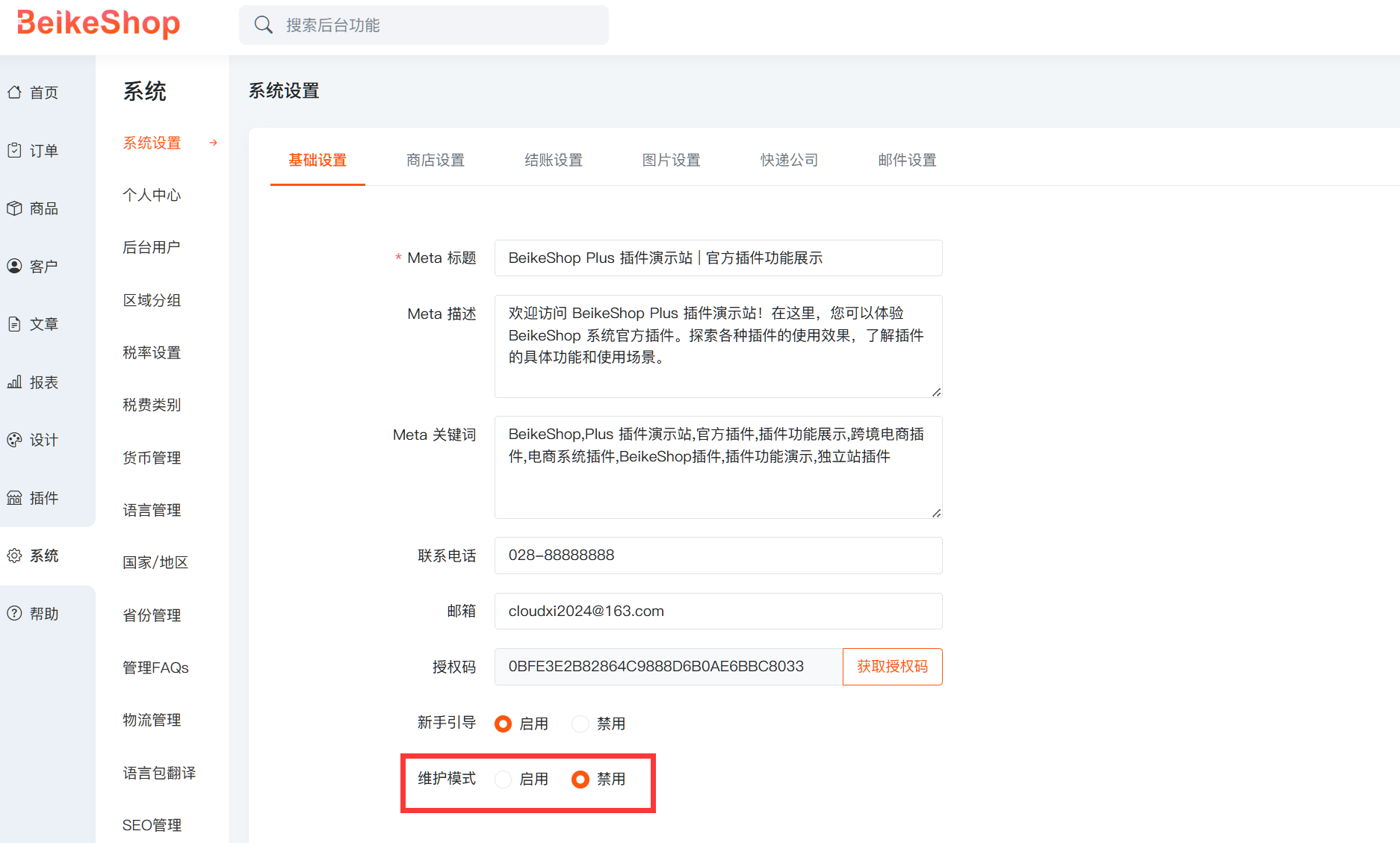Open Design via the palette icon
The height and width of the screenshot is (843, 1400).
click(14, 440)
